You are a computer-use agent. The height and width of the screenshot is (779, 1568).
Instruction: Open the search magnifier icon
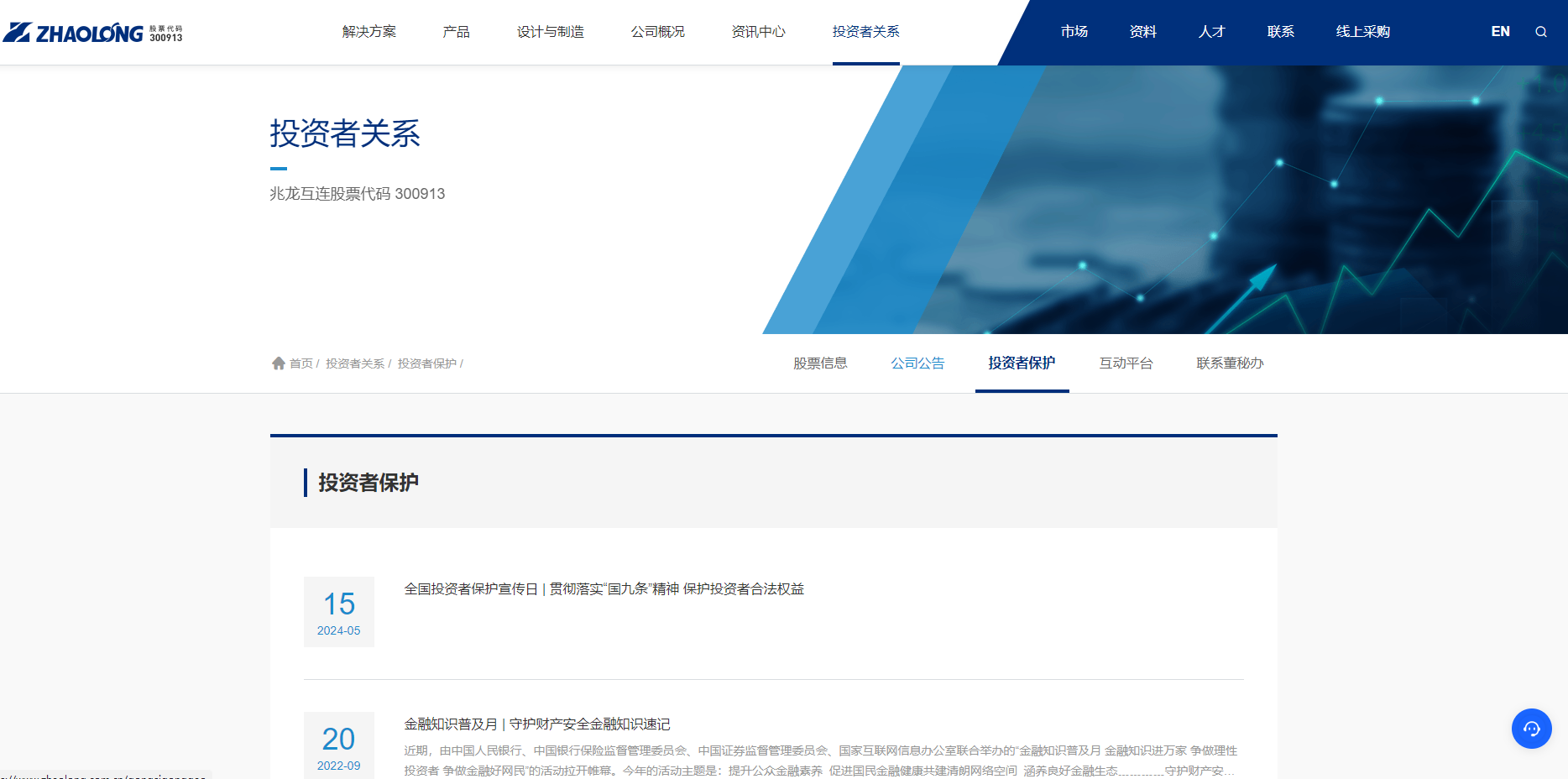click(1540, 32)
